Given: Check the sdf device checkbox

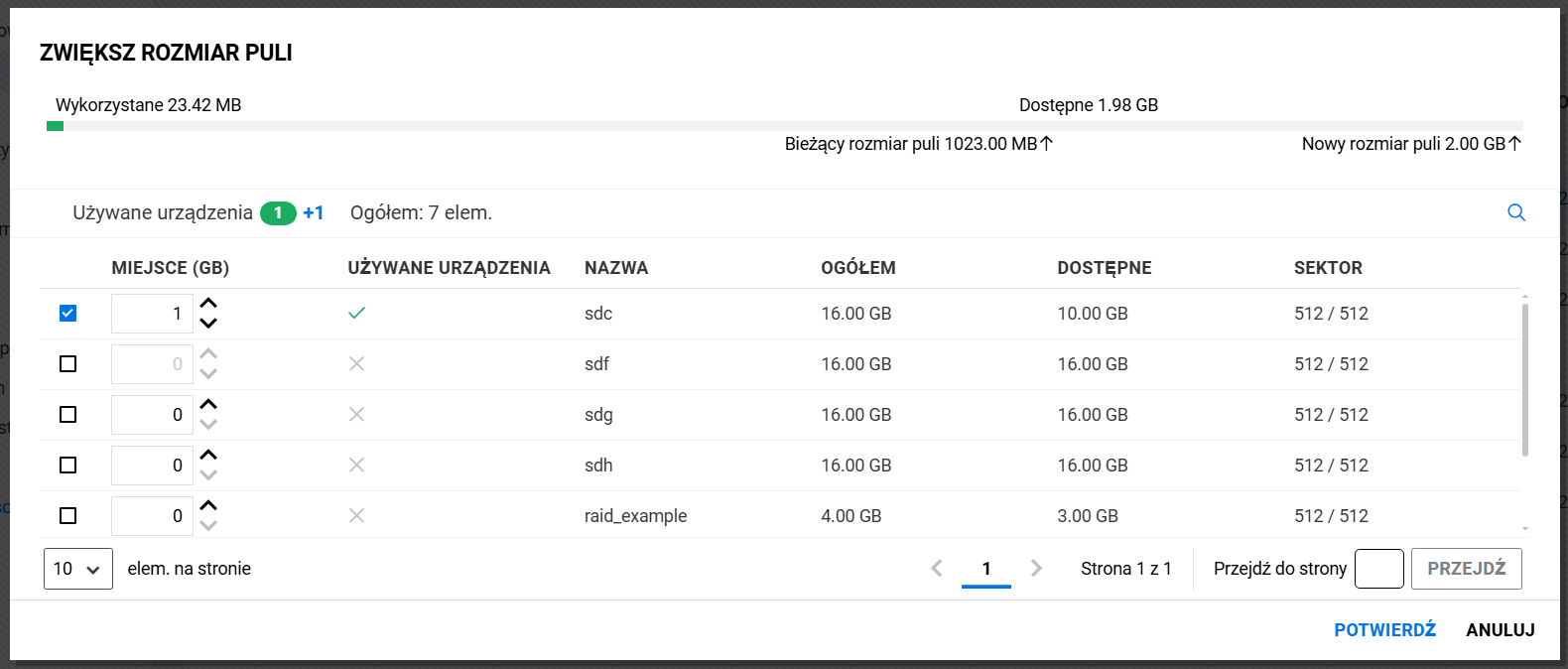Looking at the screenshot, I should [67, 364].
